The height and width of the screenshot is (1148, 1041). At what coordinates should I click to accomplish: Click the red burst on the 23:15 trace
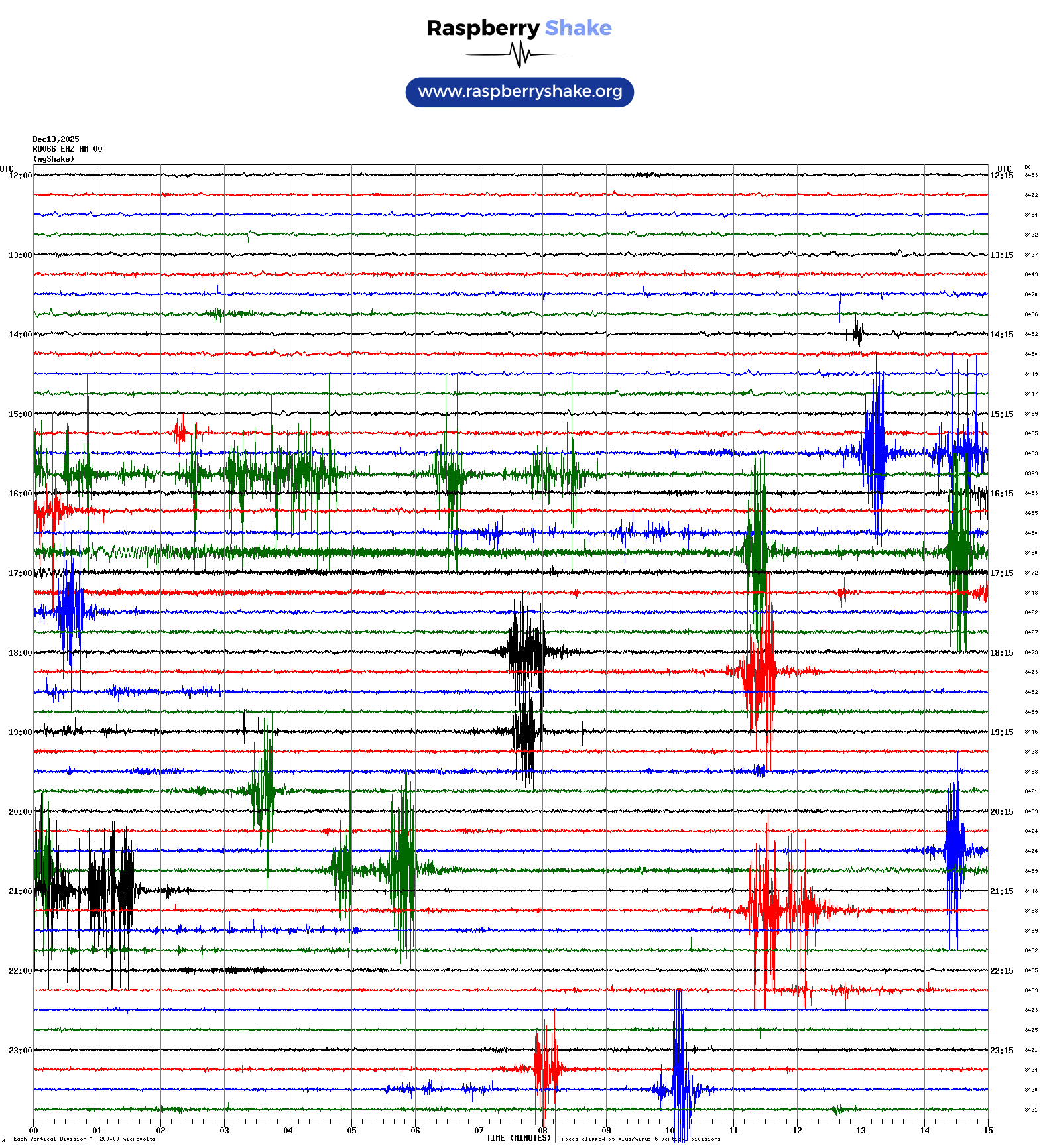click(x=546, y=1069)
